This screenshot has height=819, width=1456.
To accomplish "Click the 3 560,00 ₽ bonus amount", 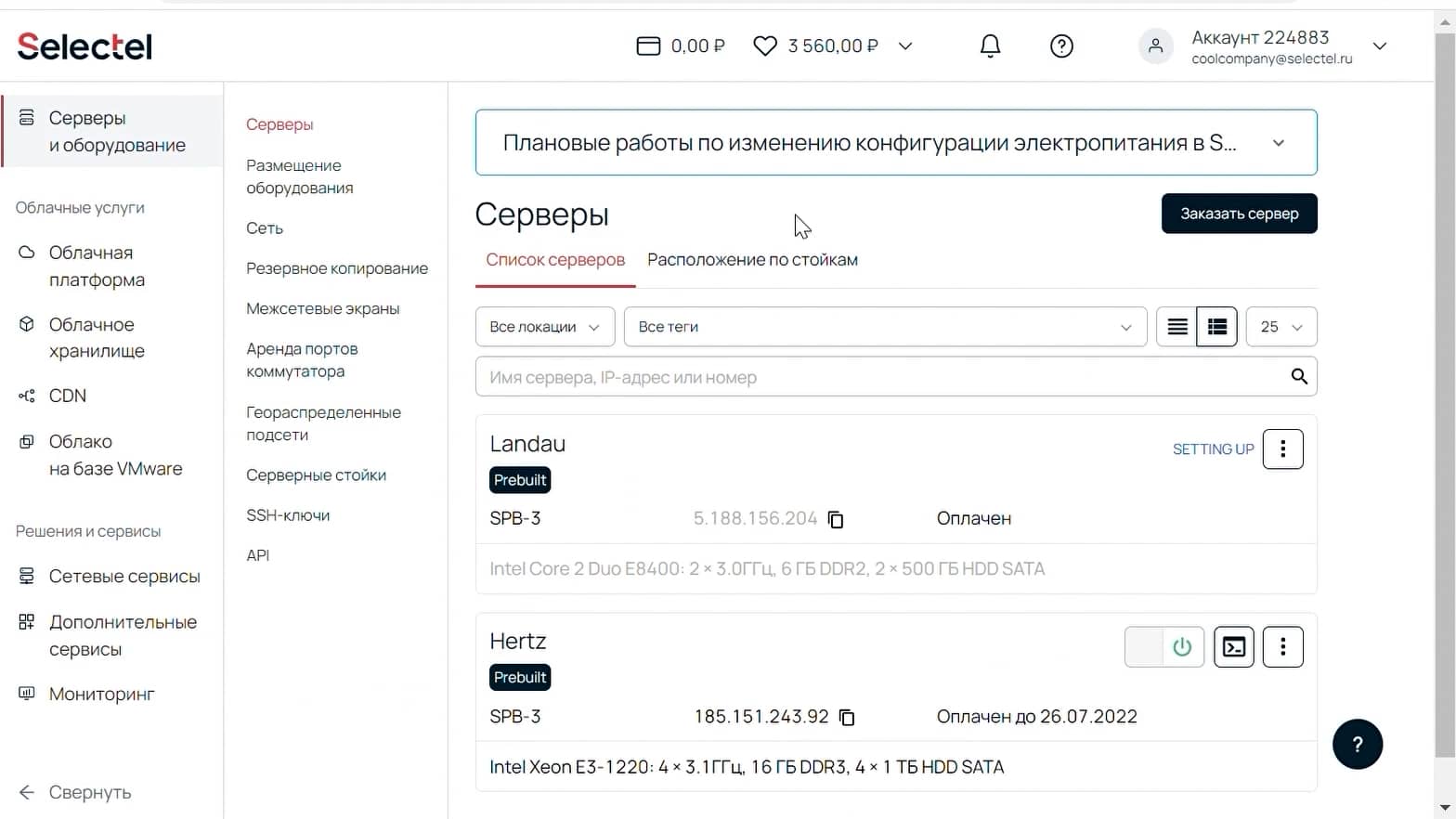I will click(833, 46).
